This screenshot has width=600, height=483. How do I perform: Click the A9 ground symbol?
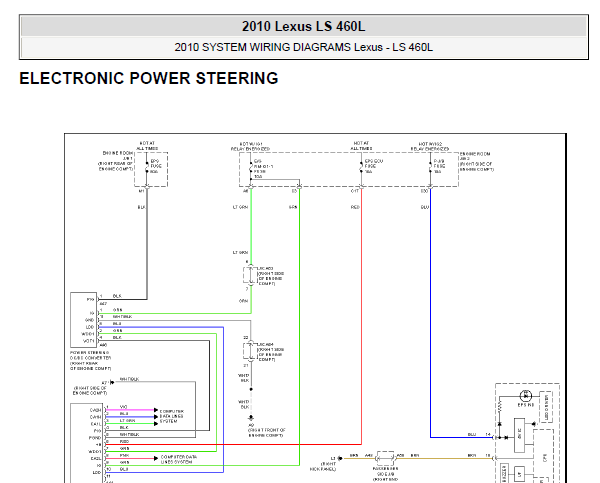pos(251,418)
